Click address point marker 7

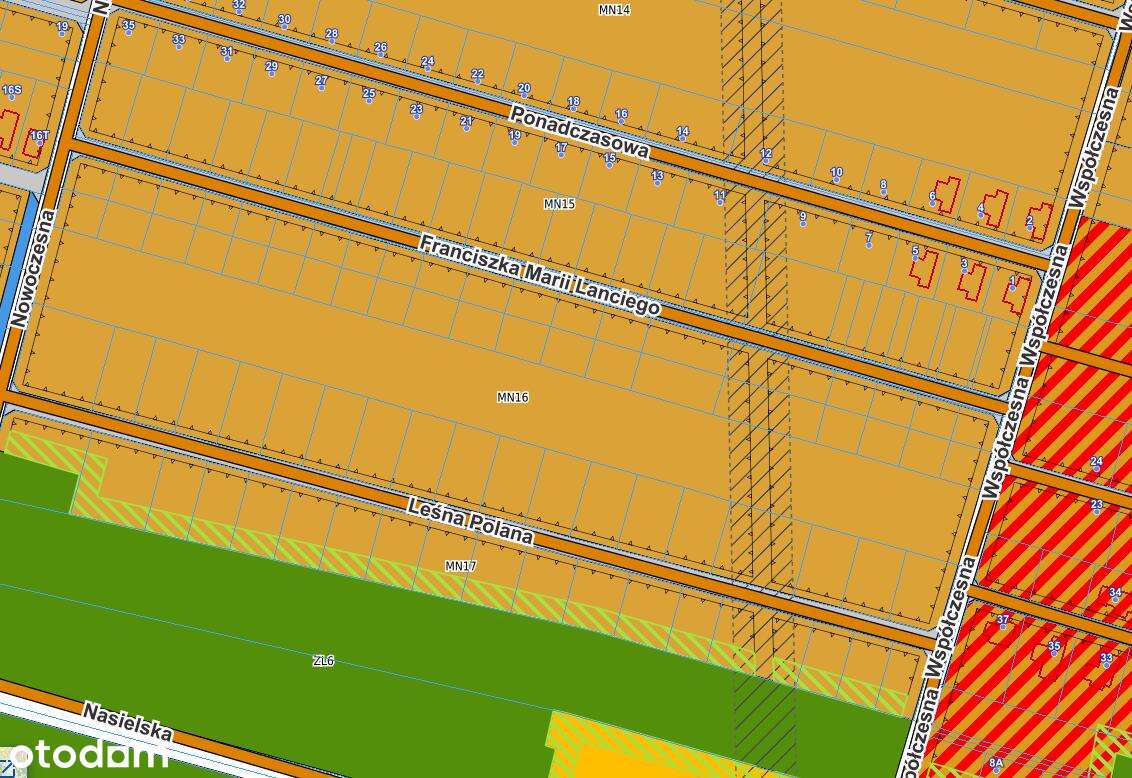click(x=868, y=239)
